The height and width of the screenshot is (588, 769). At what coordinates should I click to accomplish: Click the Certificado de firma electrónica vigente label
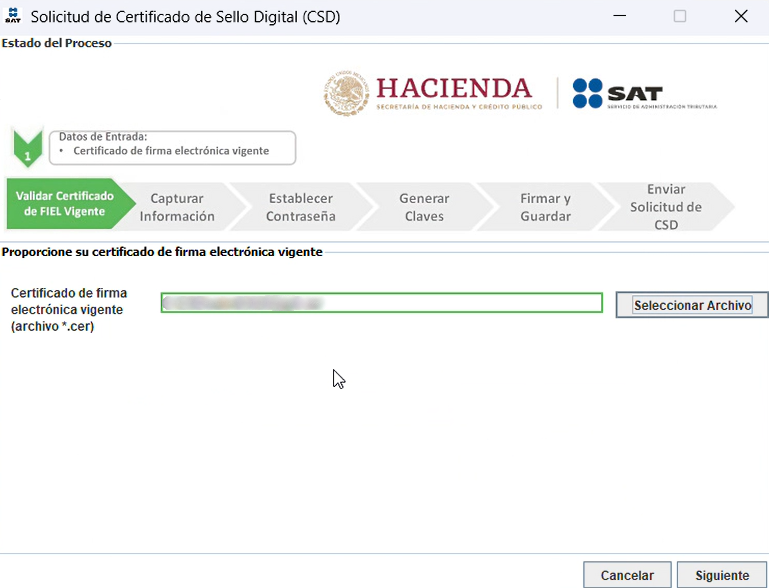pos(68,309)
